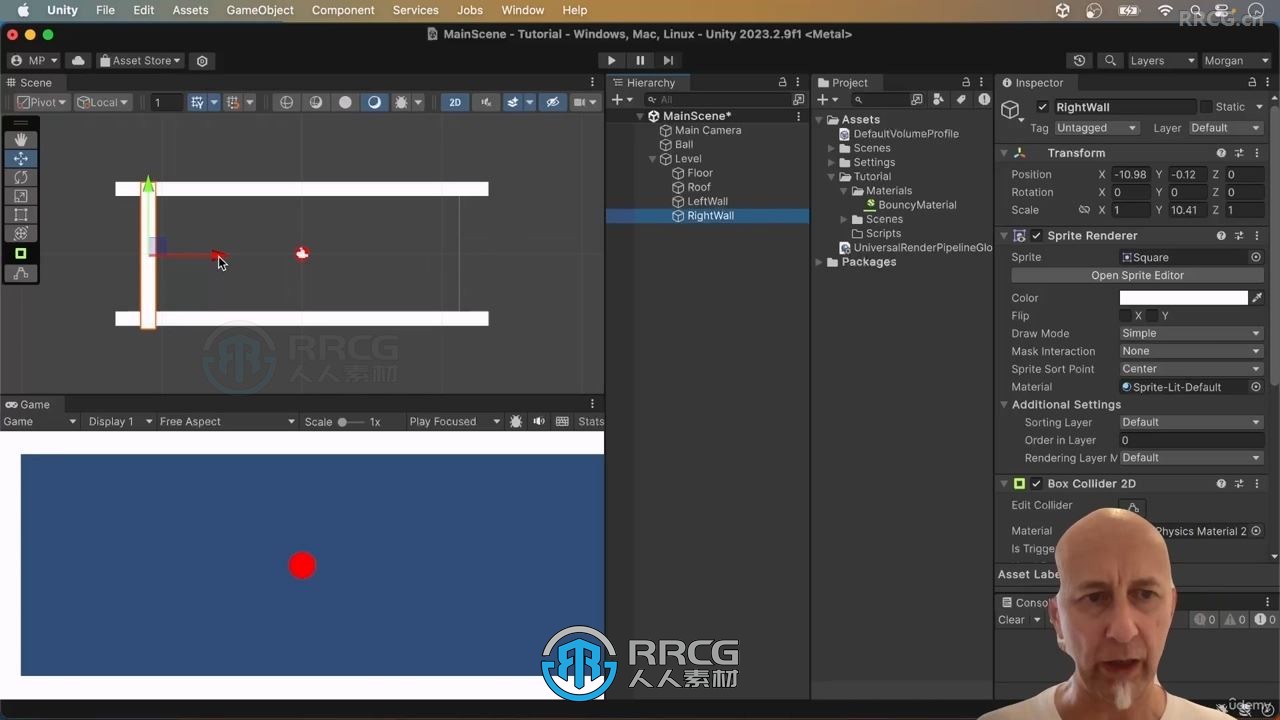This screenshot has width=1280, height=720.
Task: Click the Stats button in Game view
Action: tap(591, 422)
